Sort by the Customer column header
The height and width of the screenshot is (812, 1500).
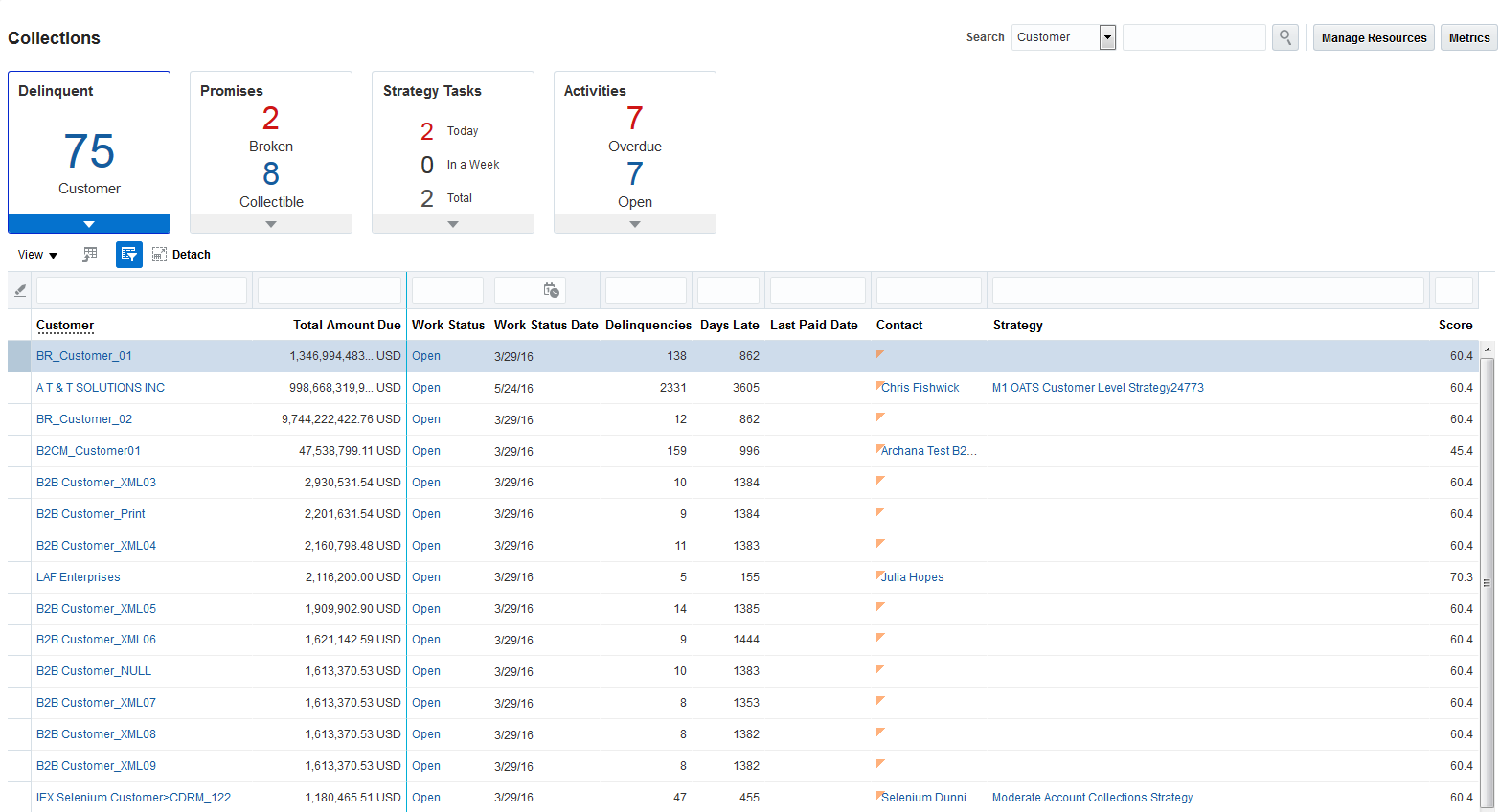[x=65, y=326]
